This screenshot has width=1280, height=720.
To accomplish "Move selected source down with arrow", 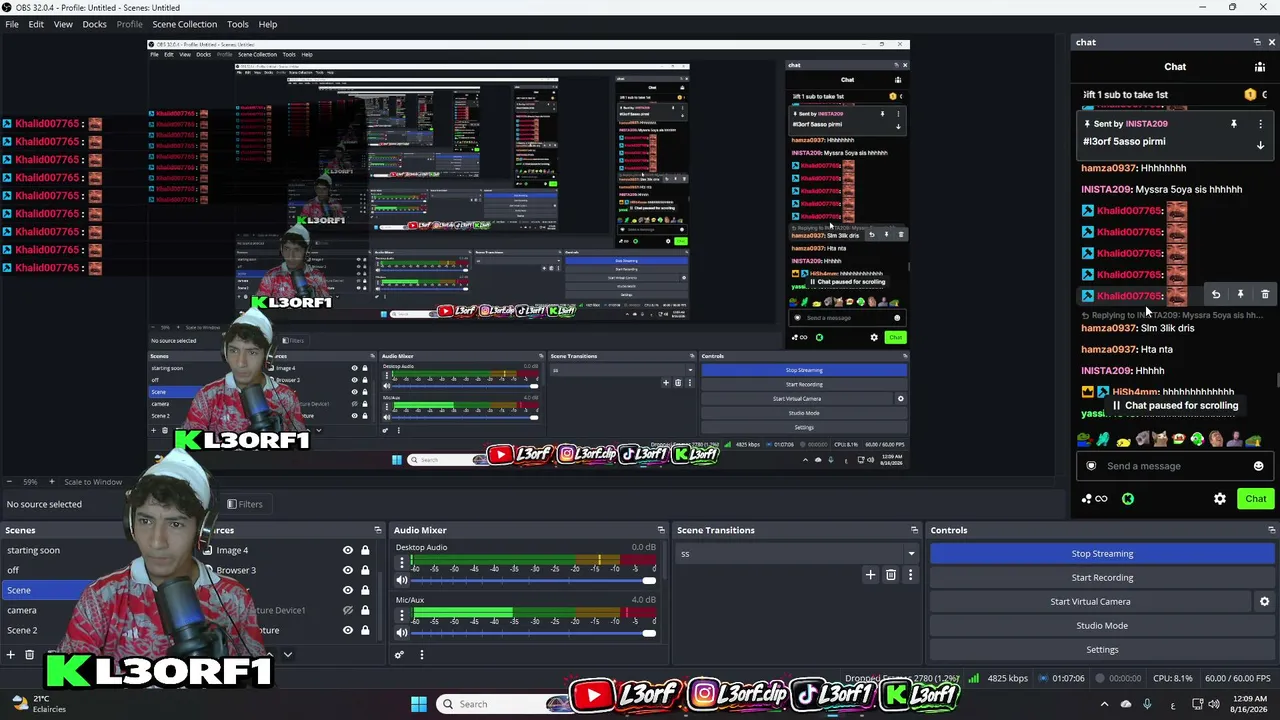I will point(287,655).
